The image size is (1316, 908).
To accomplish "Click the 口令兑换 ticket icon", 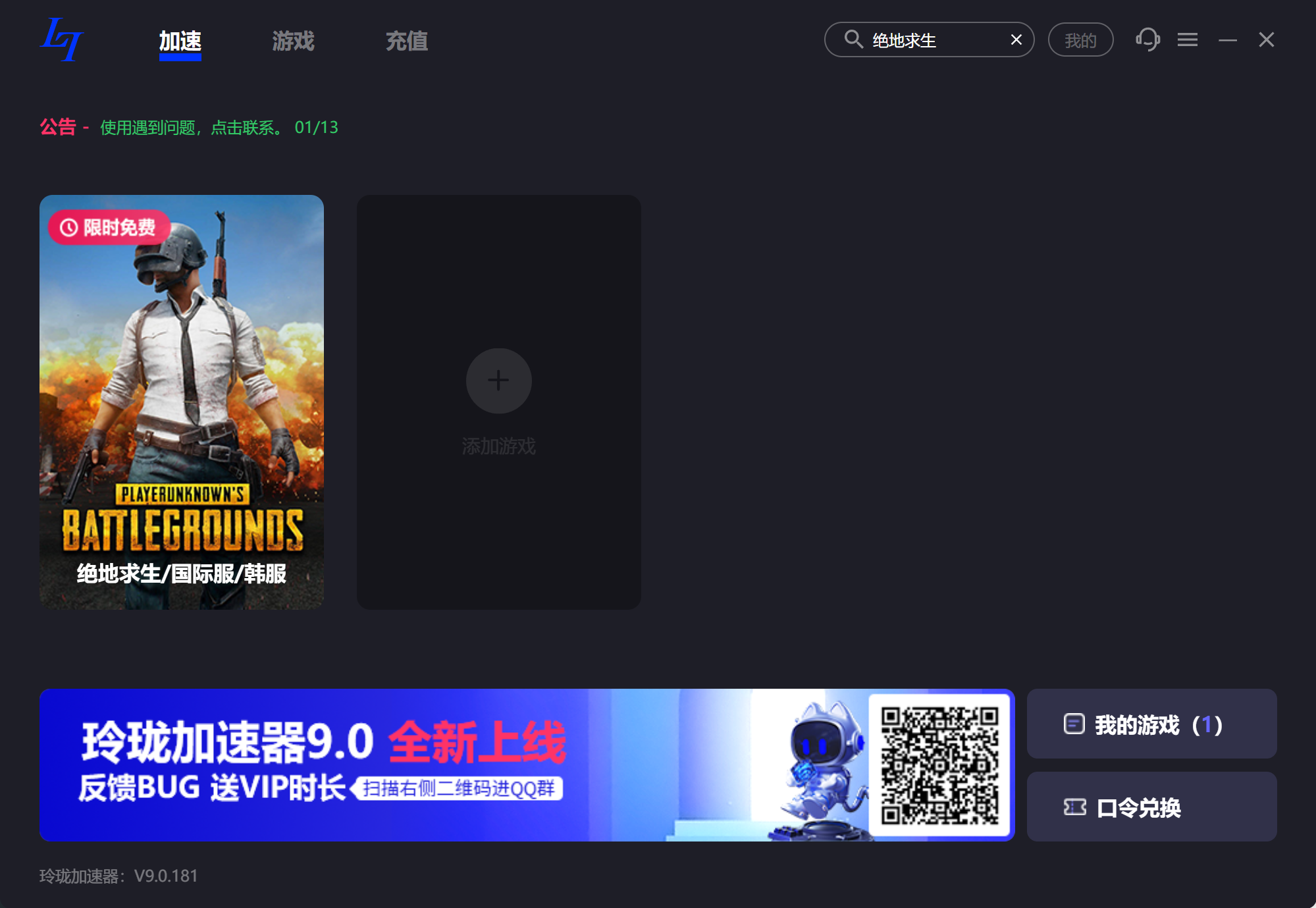I will 1074,807.
